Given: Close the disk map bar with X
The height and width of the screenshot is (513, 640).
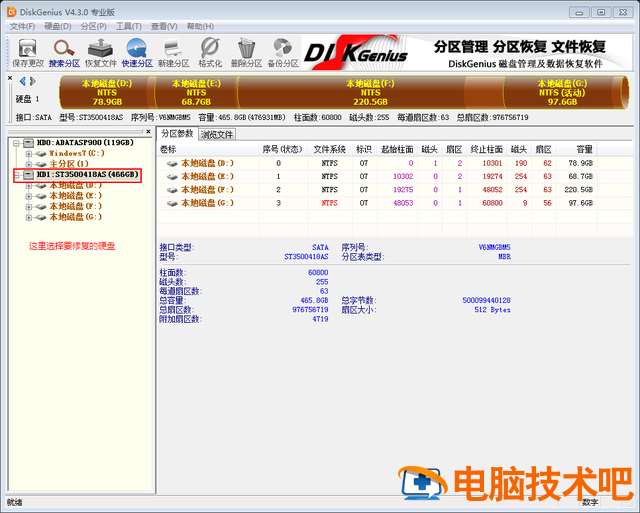Looking at the screenshot, I should tap(10, 78).
